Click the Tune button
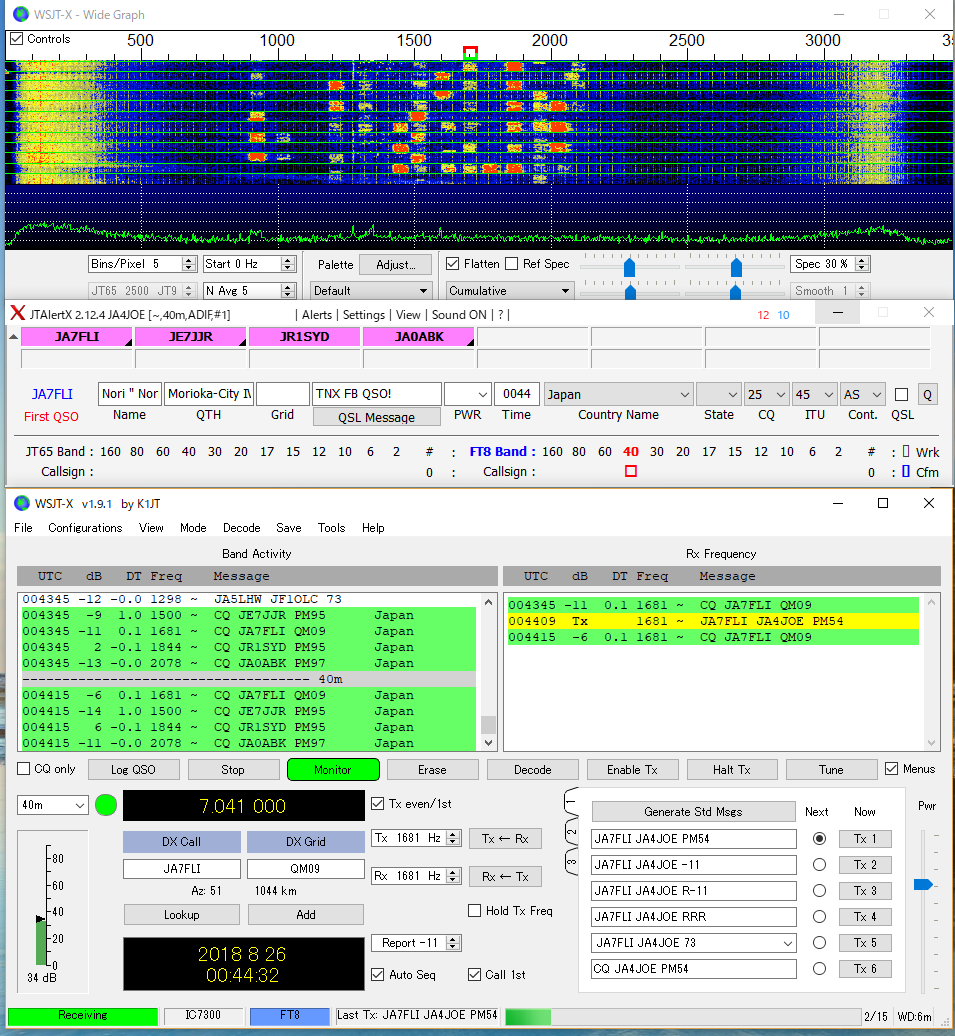Viewport: 955px width, 1036px height. pyautogui.click(x=831, y=770)
